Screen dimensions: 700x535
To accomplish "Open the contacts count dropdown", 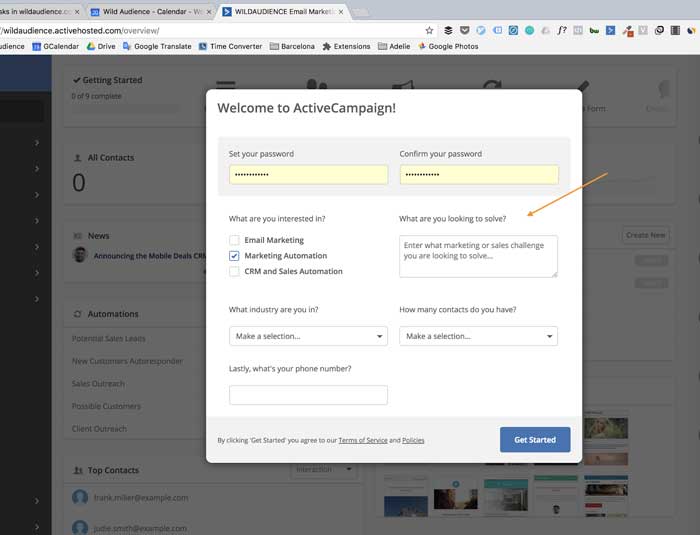I will click(x=479, y=336).
